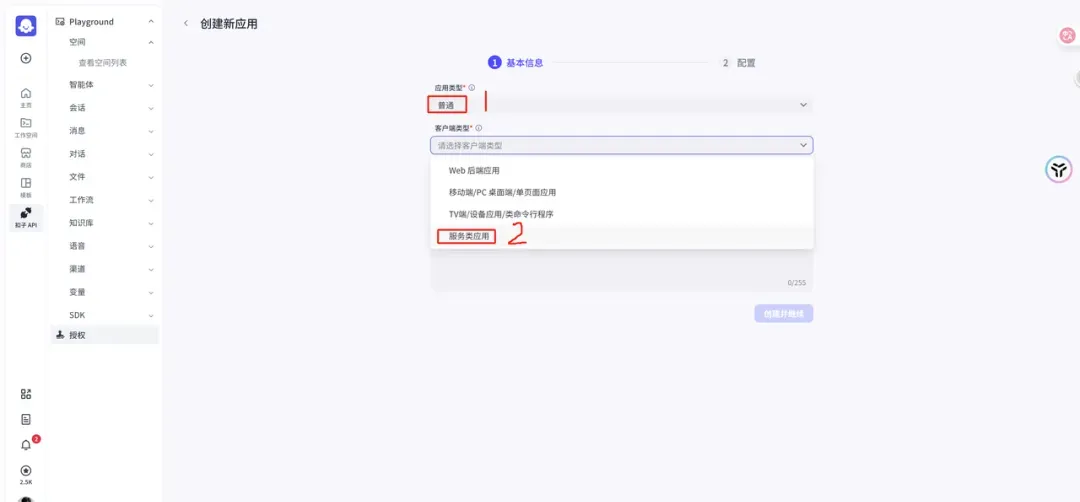Select the 服务类应用 option

[469, 236]
